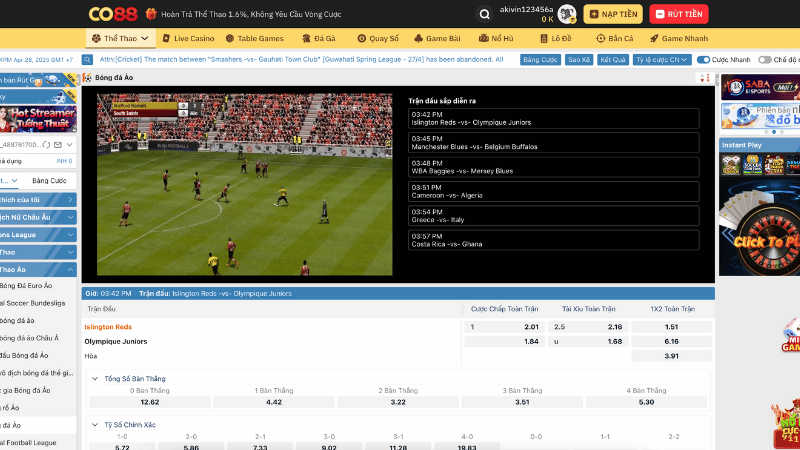Open the SABA Esports banner
Image resolution: width=800 pixels, height=450 pixels.
point(760,87)
